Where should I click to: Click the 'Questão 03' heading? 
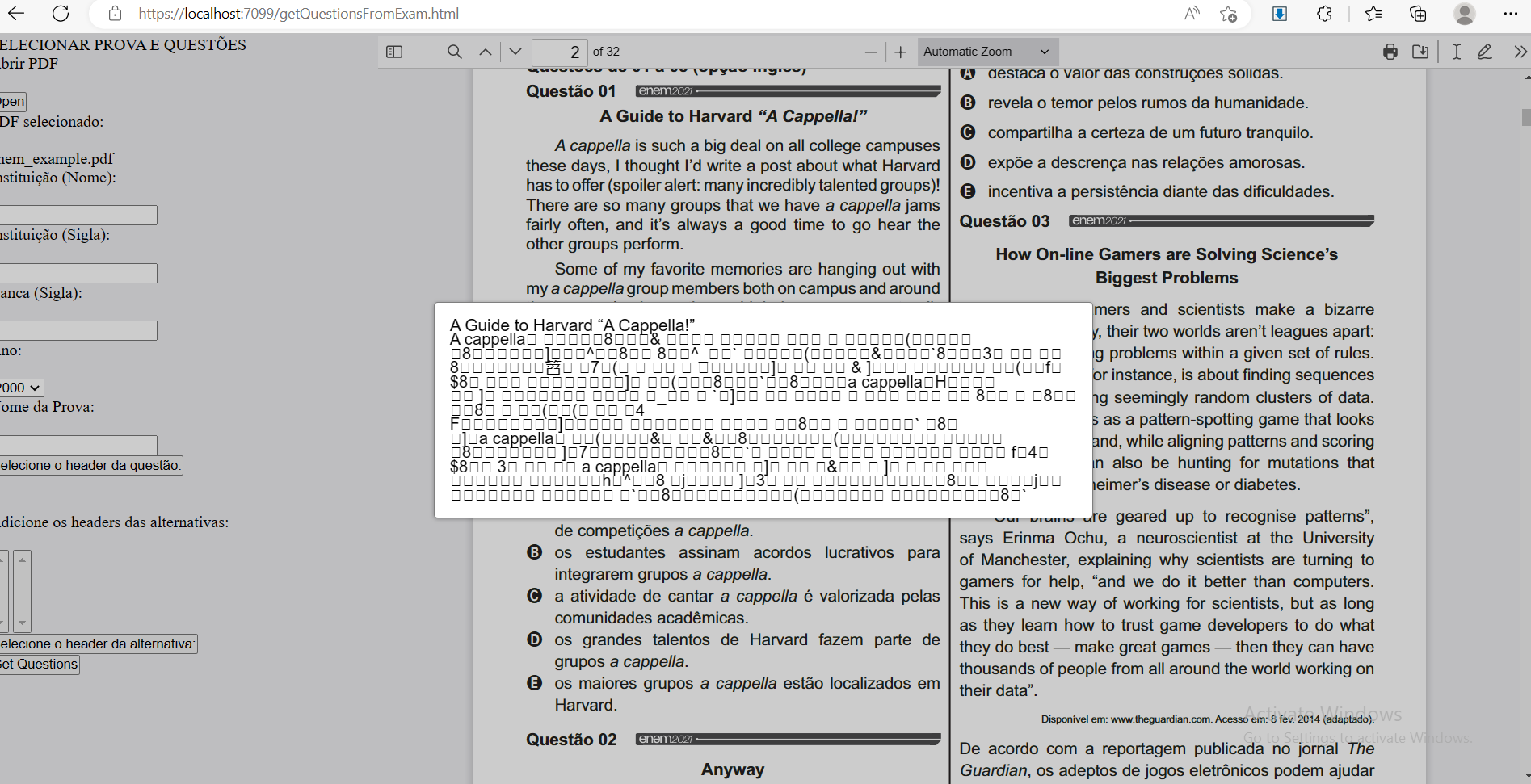1004,221
